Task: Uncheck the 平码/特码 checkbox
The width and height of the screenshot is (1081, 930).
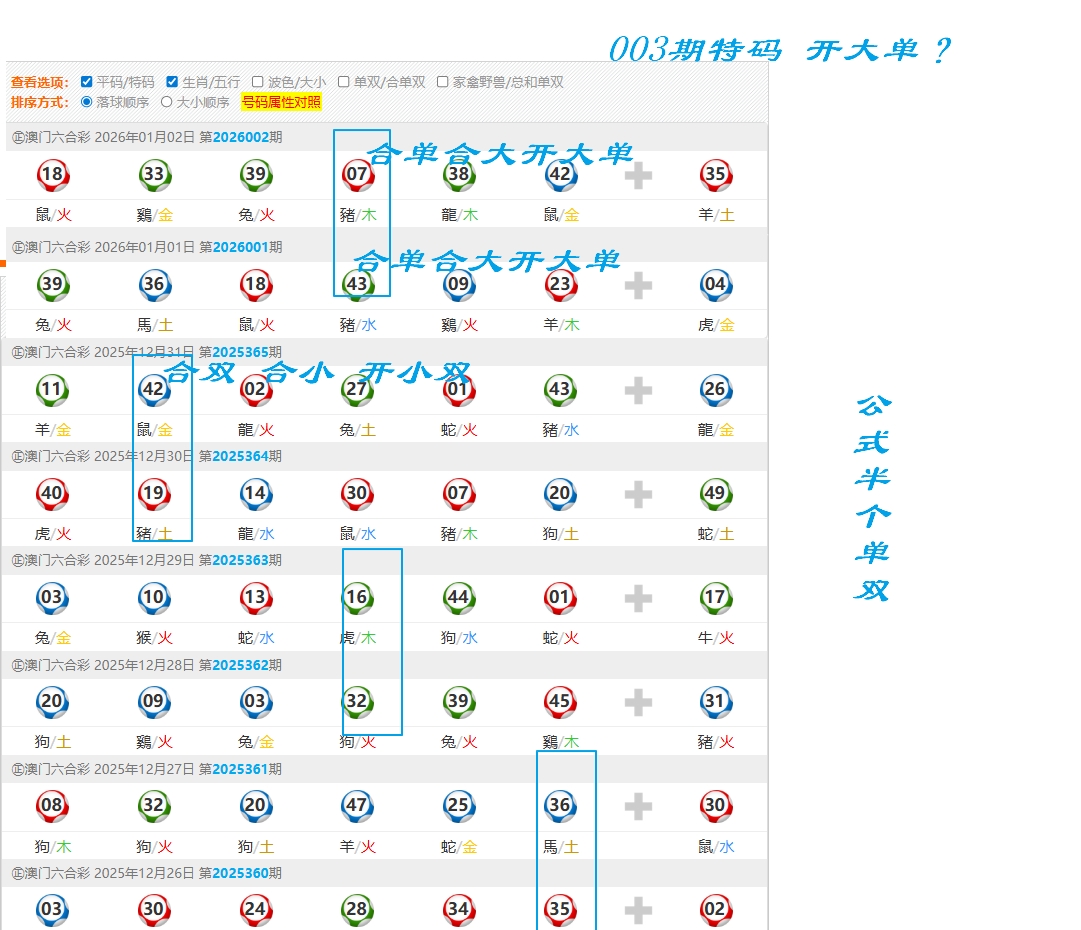Action: point(87,82)
